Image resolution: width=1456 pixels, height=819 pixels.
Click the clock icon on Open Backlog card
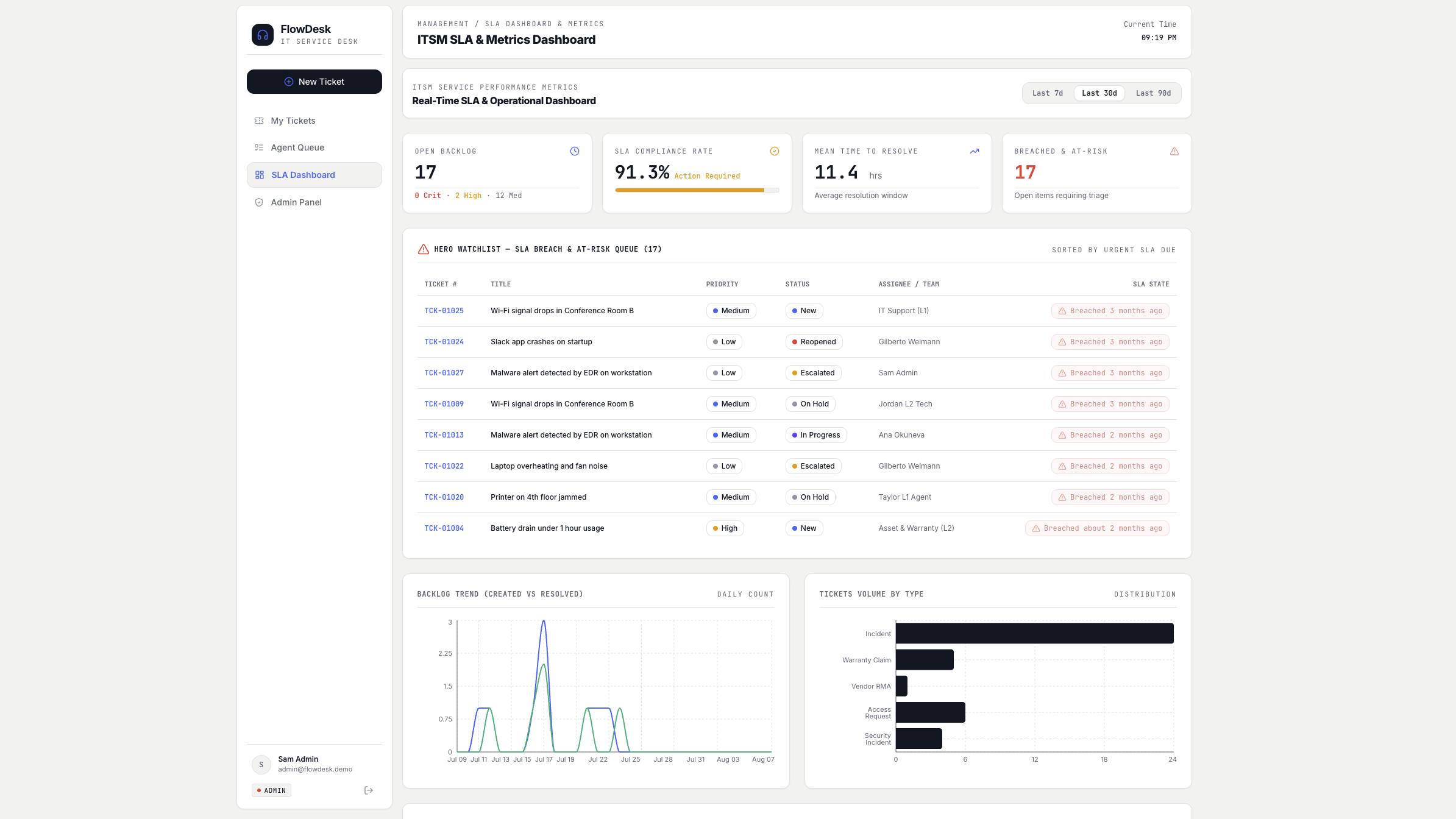click(575, 151)
